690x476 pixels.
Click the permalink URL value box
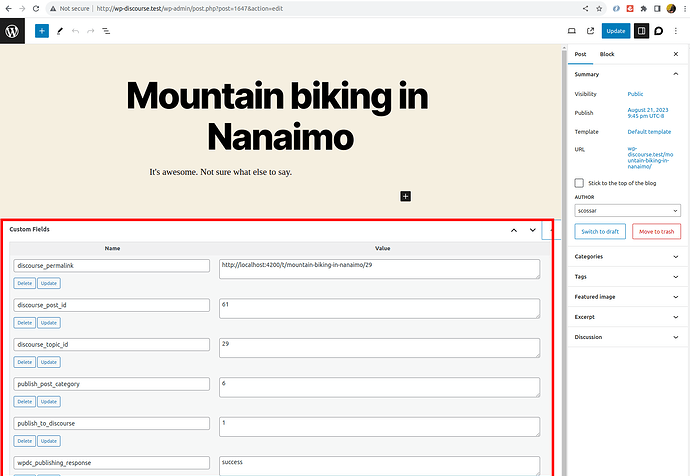coord(379,269)
